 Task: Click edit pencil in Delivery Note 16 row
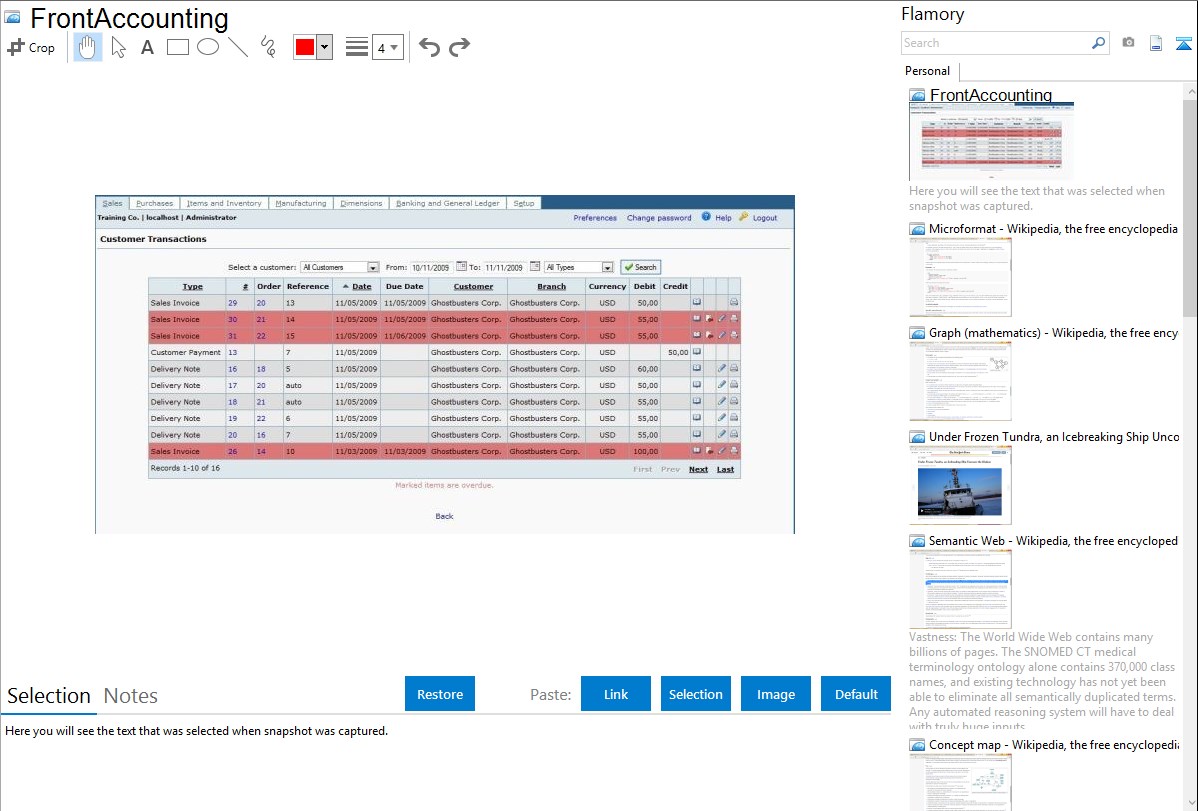pos(721,368)
